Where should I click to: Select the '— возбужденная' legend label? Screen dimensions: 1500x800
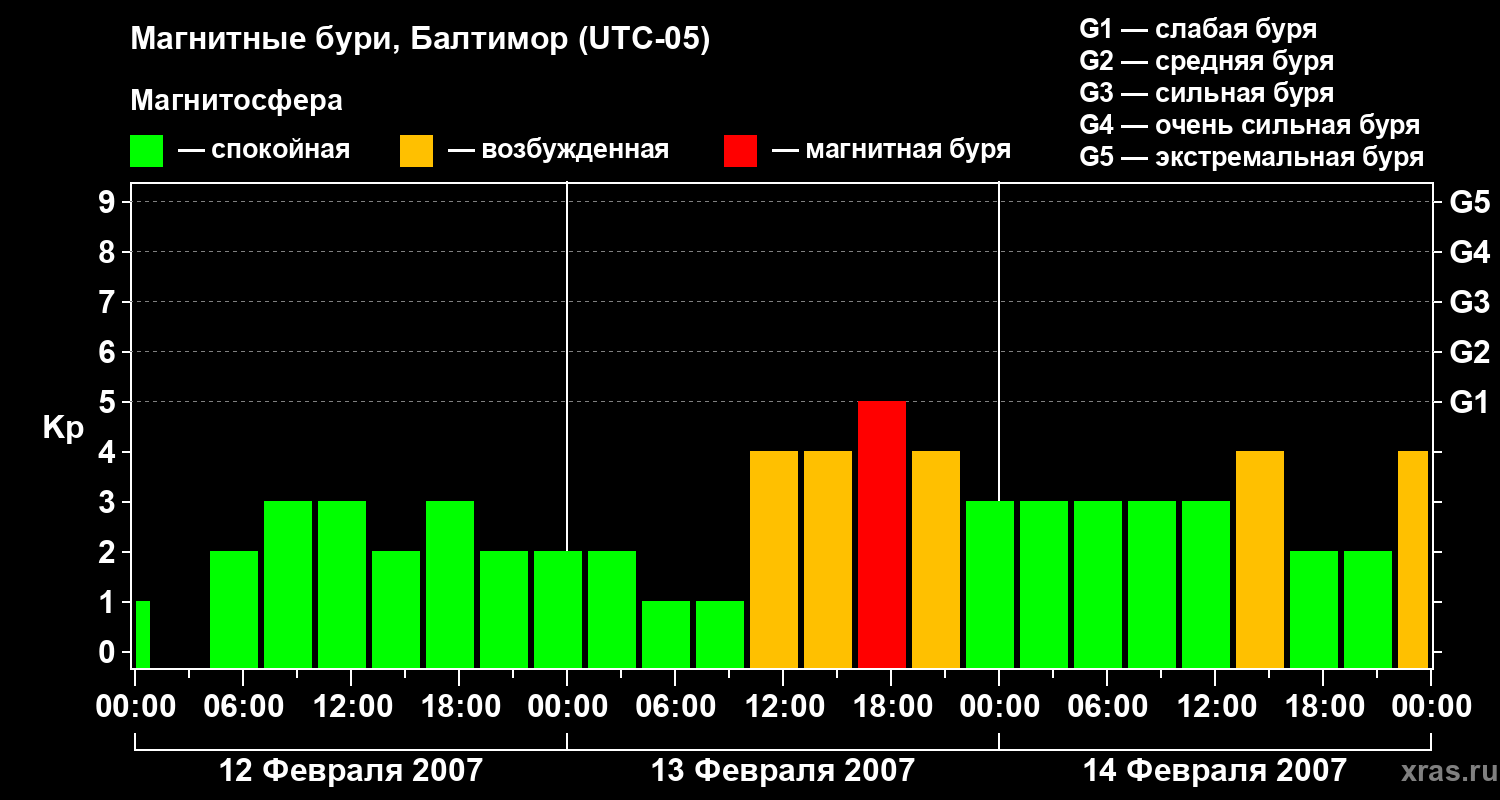[x=558, y=150]
